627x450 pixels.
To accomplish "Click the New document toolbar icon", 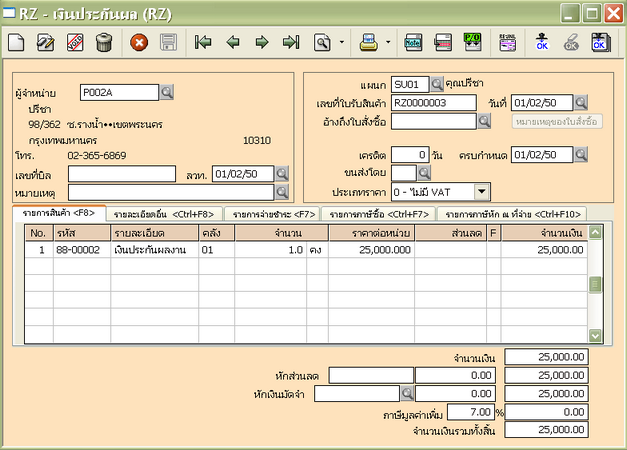I will 17,43.
